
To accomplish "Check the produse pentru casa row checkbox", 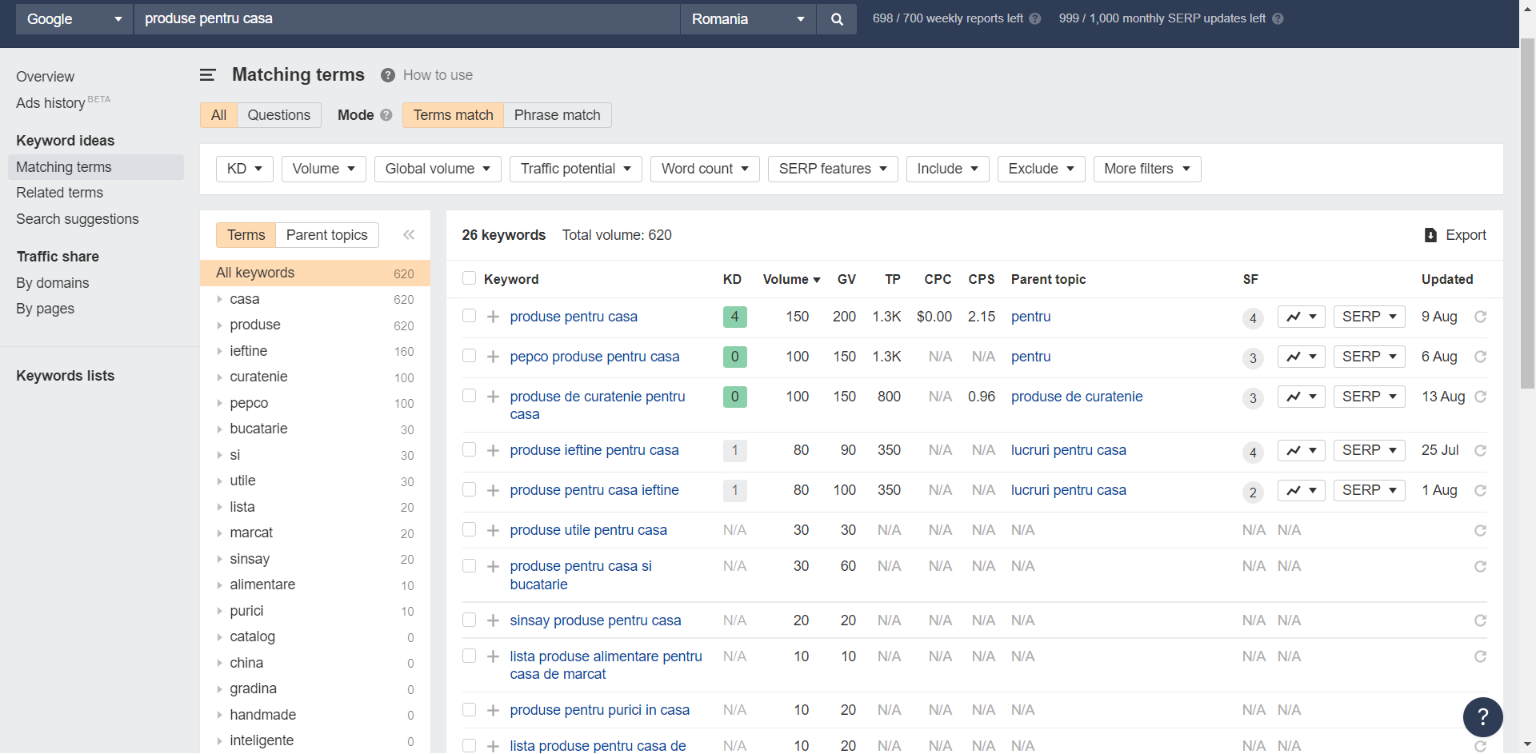I will coord(469,316).
